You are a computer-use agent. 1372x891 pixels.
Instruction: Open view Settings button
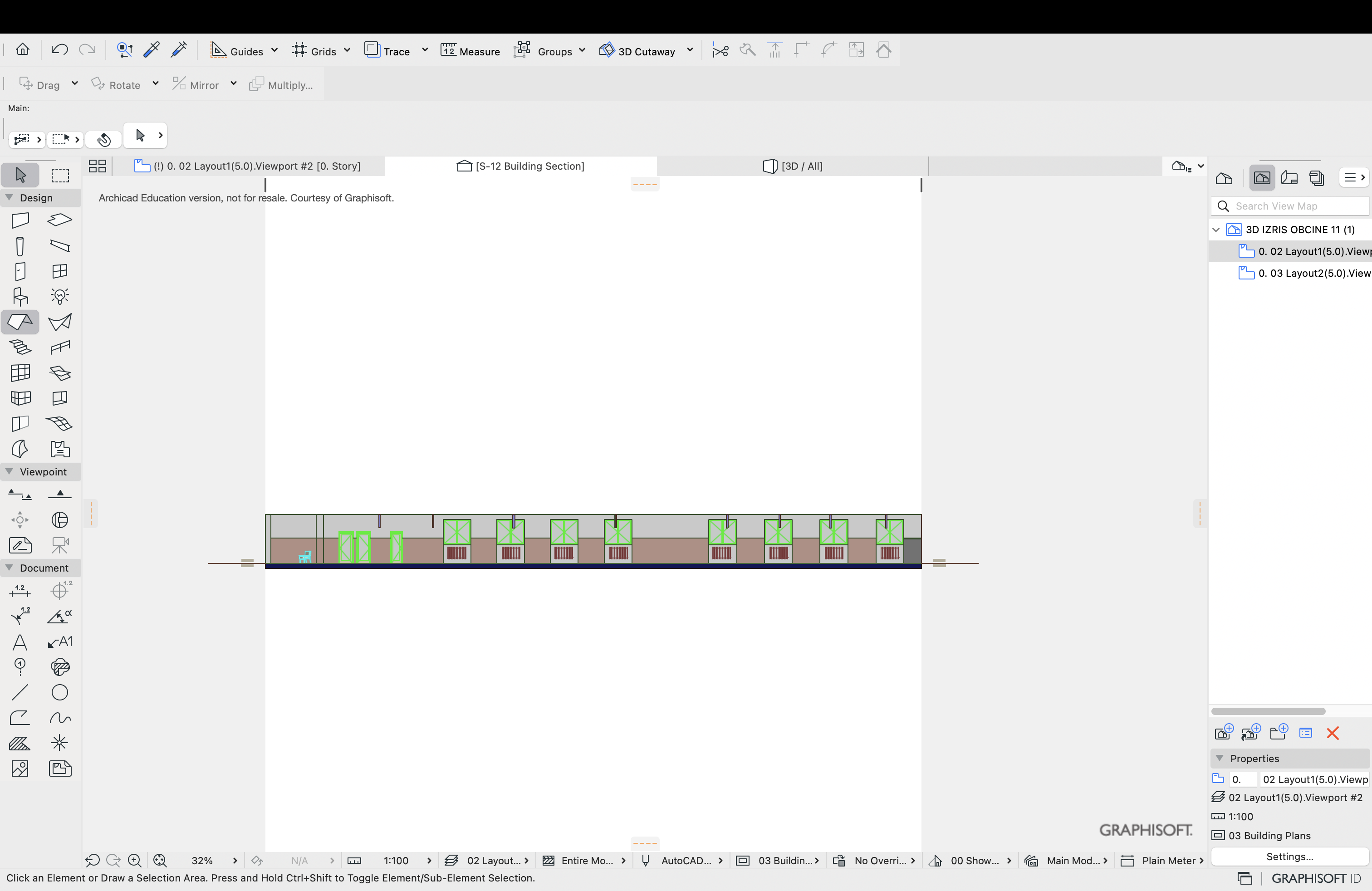pos(1289,857)
